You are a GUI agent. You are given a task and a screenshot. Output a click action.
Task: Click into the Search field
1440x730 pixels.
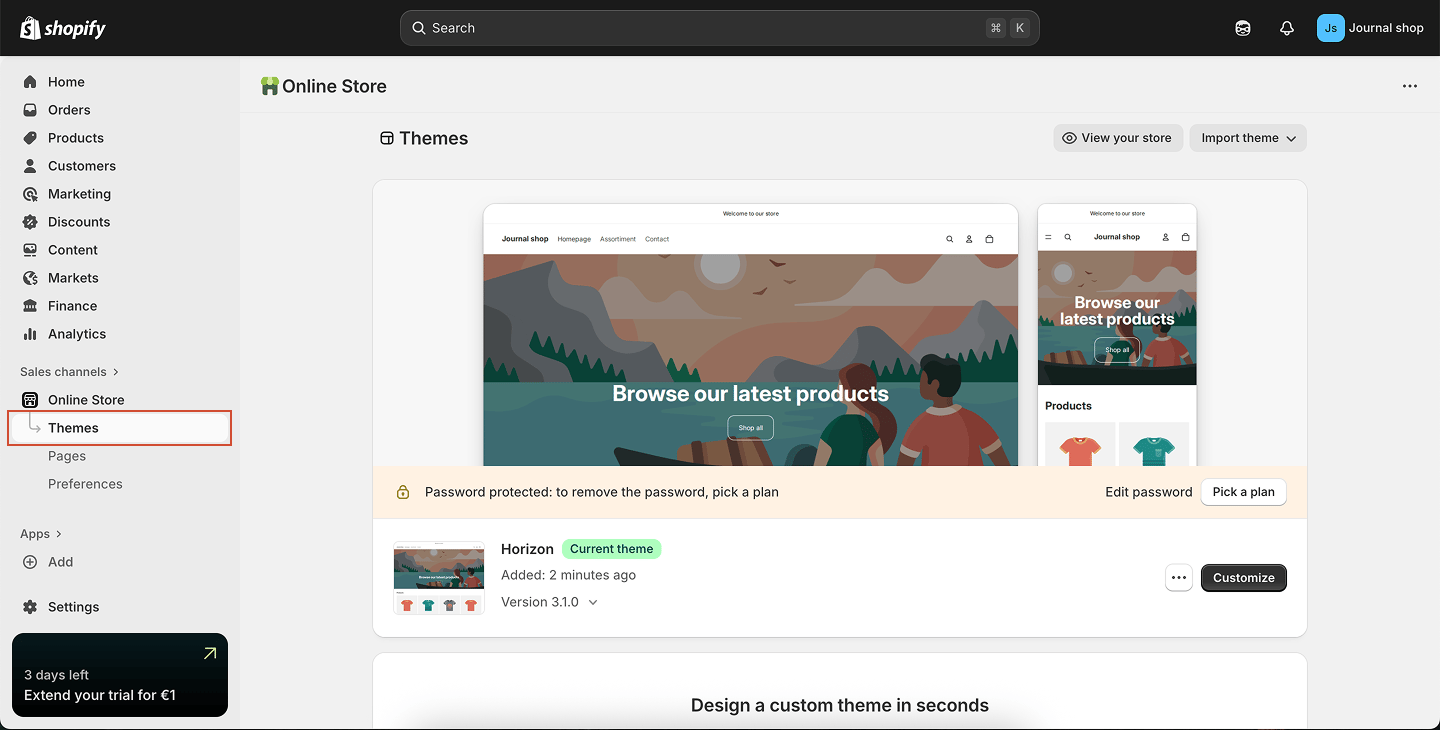tap(720, 28)
